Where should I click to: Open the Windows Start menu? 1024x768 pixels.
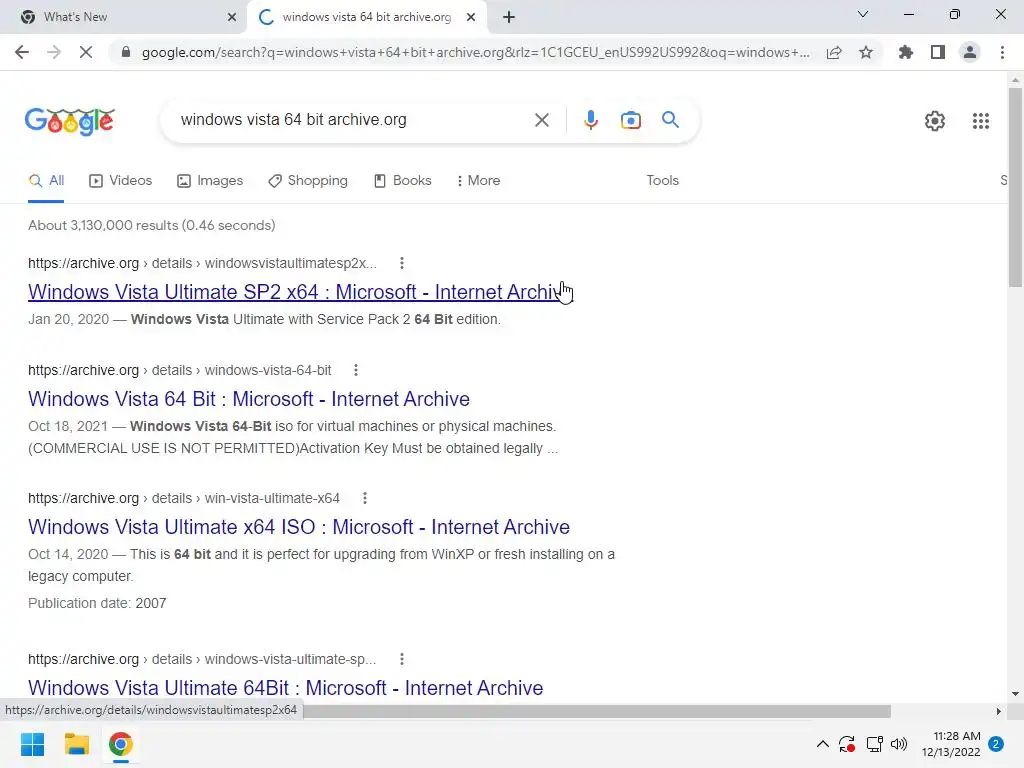tap(32, 744)
